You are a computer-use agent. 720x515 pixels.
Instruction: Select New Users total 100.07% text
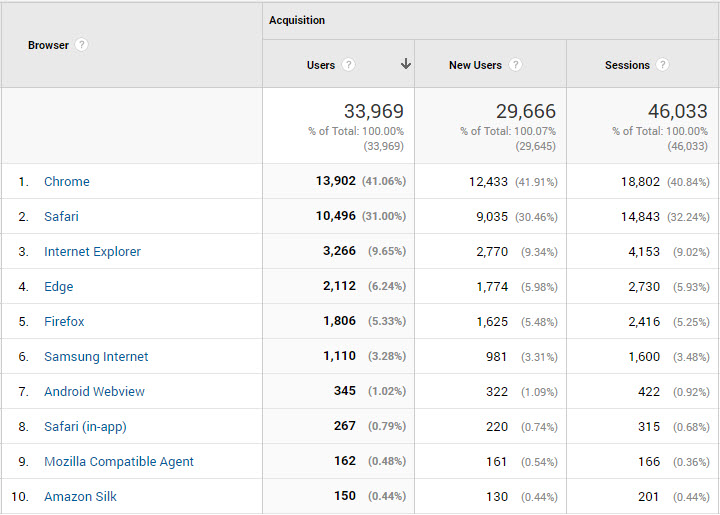point(508,131)
